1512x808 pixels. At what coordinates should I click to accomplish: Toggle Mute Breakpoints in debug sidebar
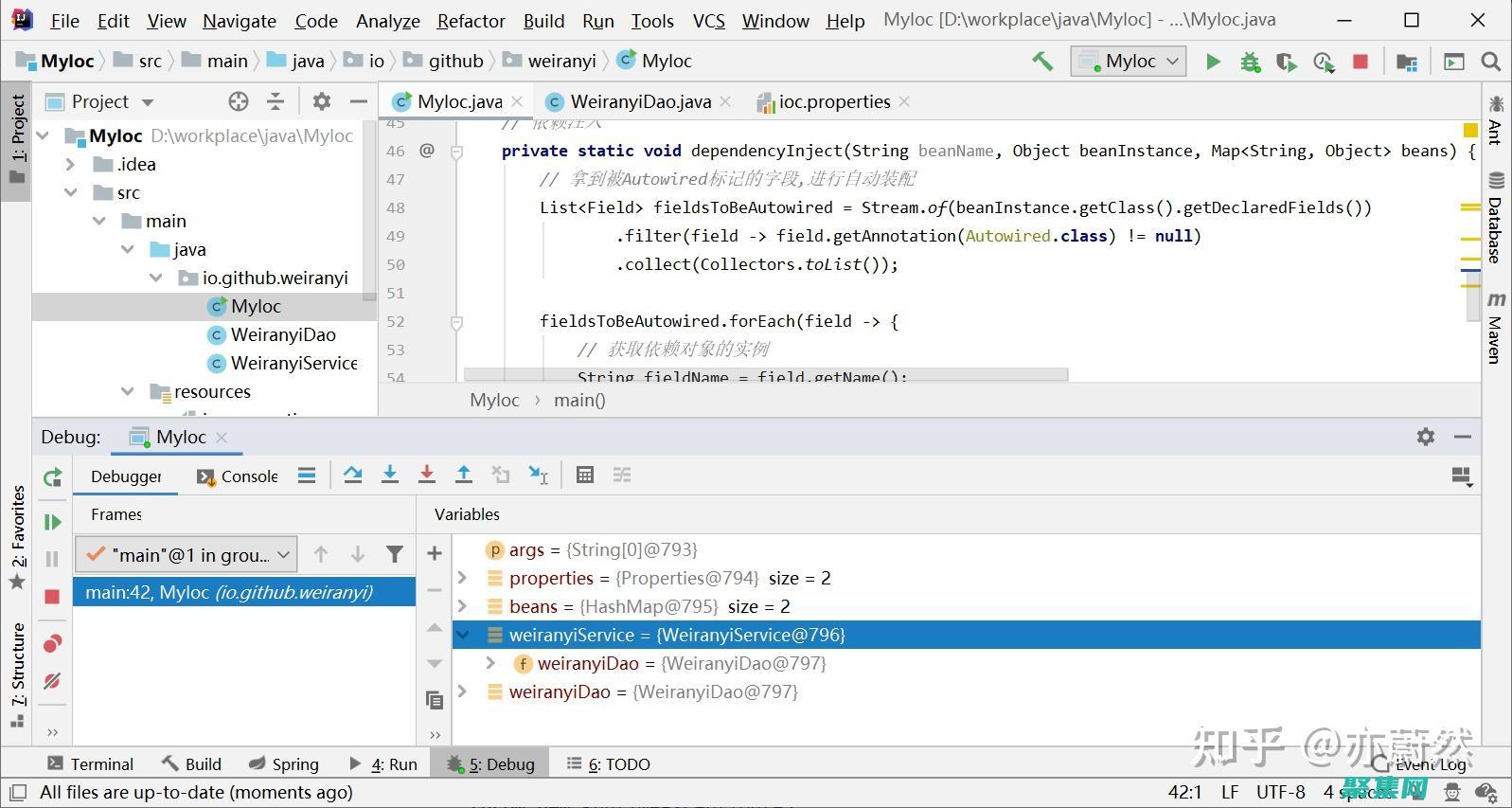coord(52,681)
